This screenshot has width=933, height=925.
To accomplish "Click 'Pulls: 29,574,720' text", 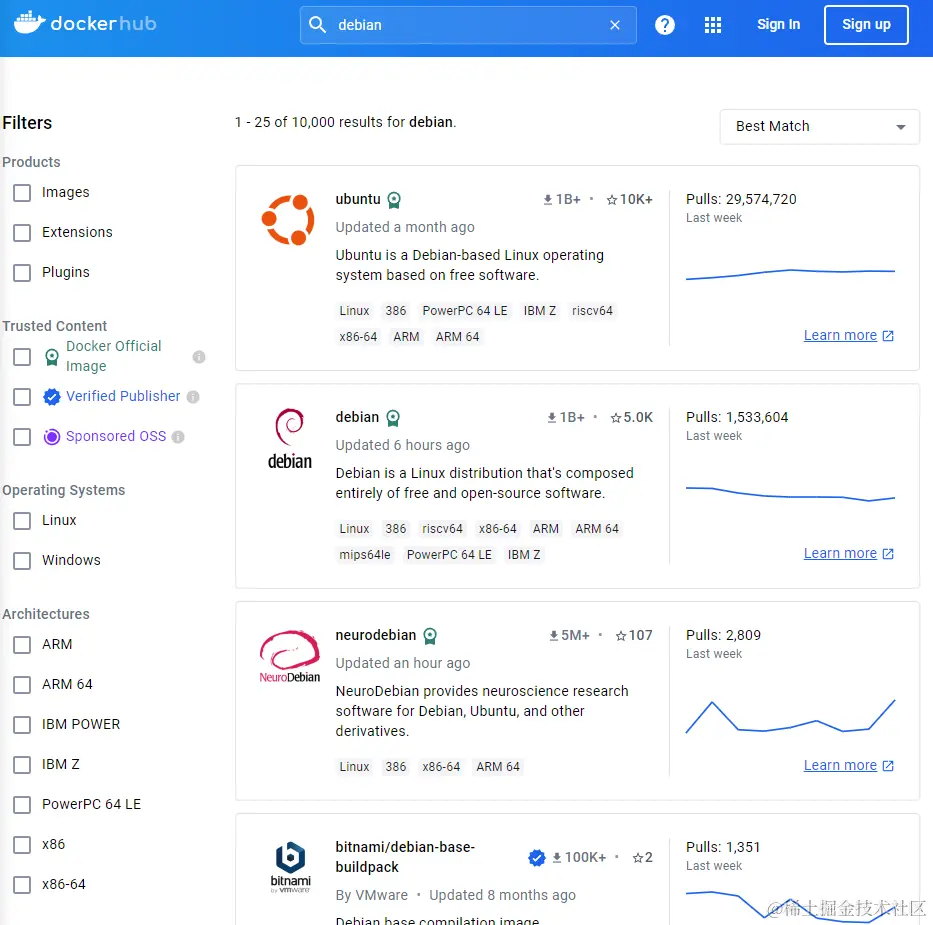I will [741, 199].
